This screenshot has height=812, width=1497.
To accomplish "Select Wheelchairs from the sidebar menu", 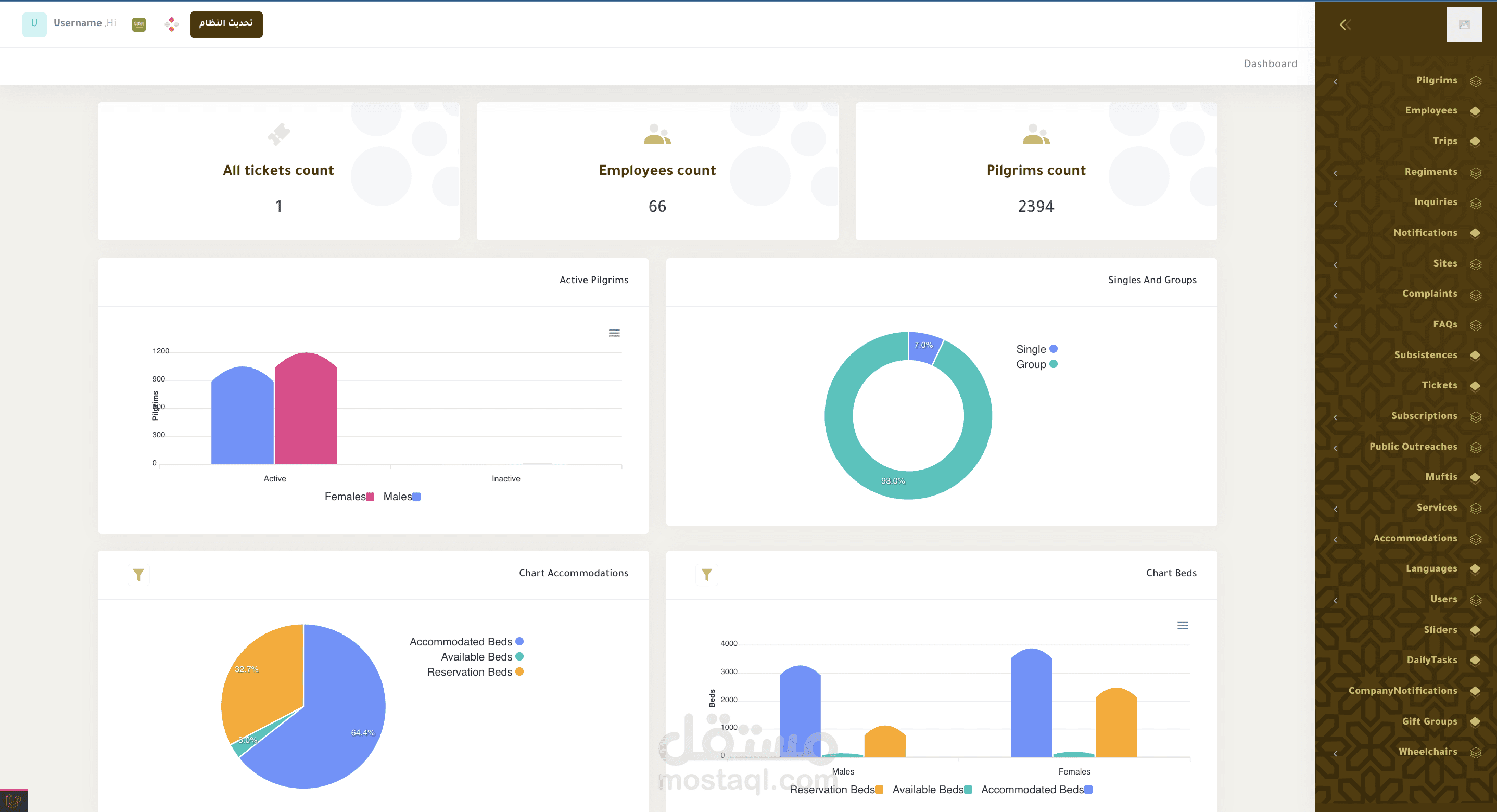I will pyautogui.click(x=1427, y=751).
